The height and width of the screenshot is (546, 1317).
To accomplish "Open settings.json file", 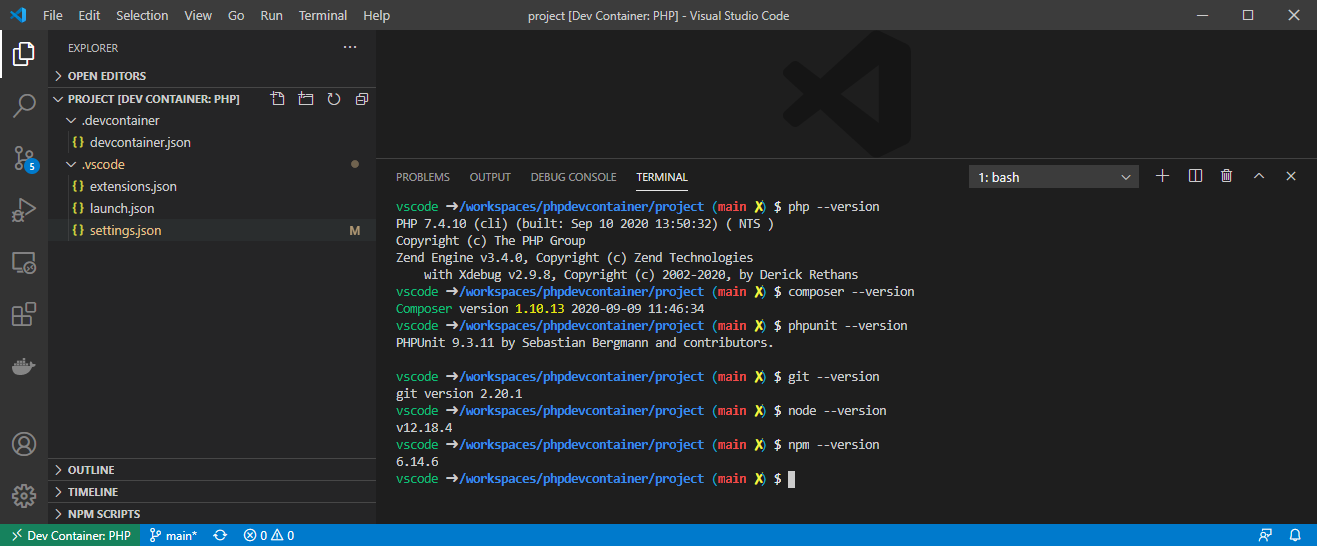I will point(212,231).
